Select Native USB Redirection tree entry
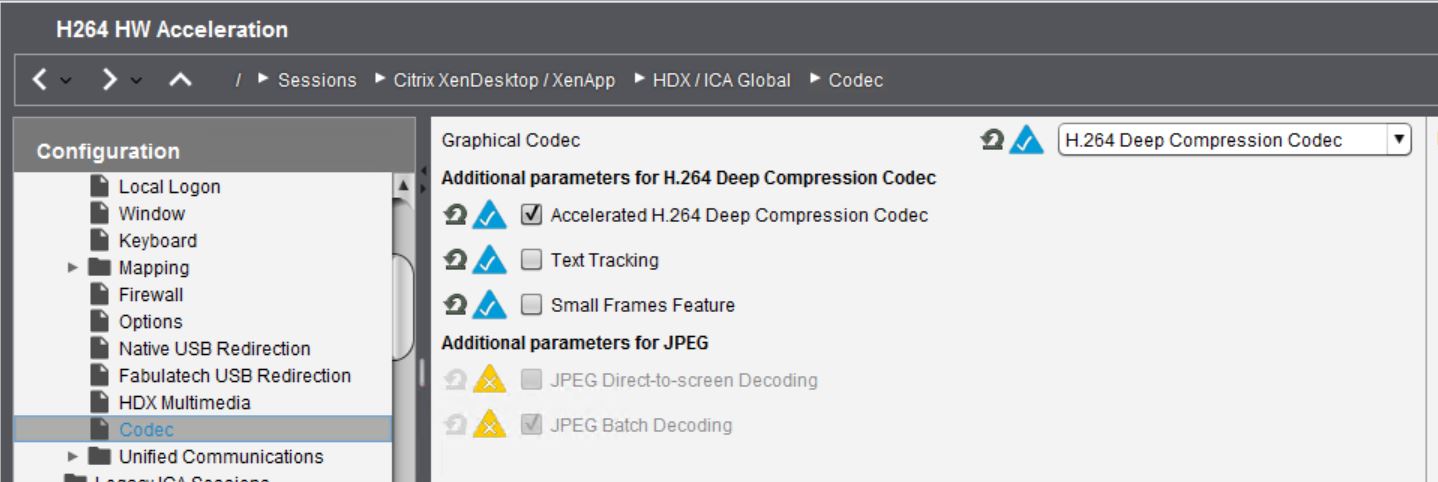The height and width of the screenshot is (482, 1438). tap(214, 349)
